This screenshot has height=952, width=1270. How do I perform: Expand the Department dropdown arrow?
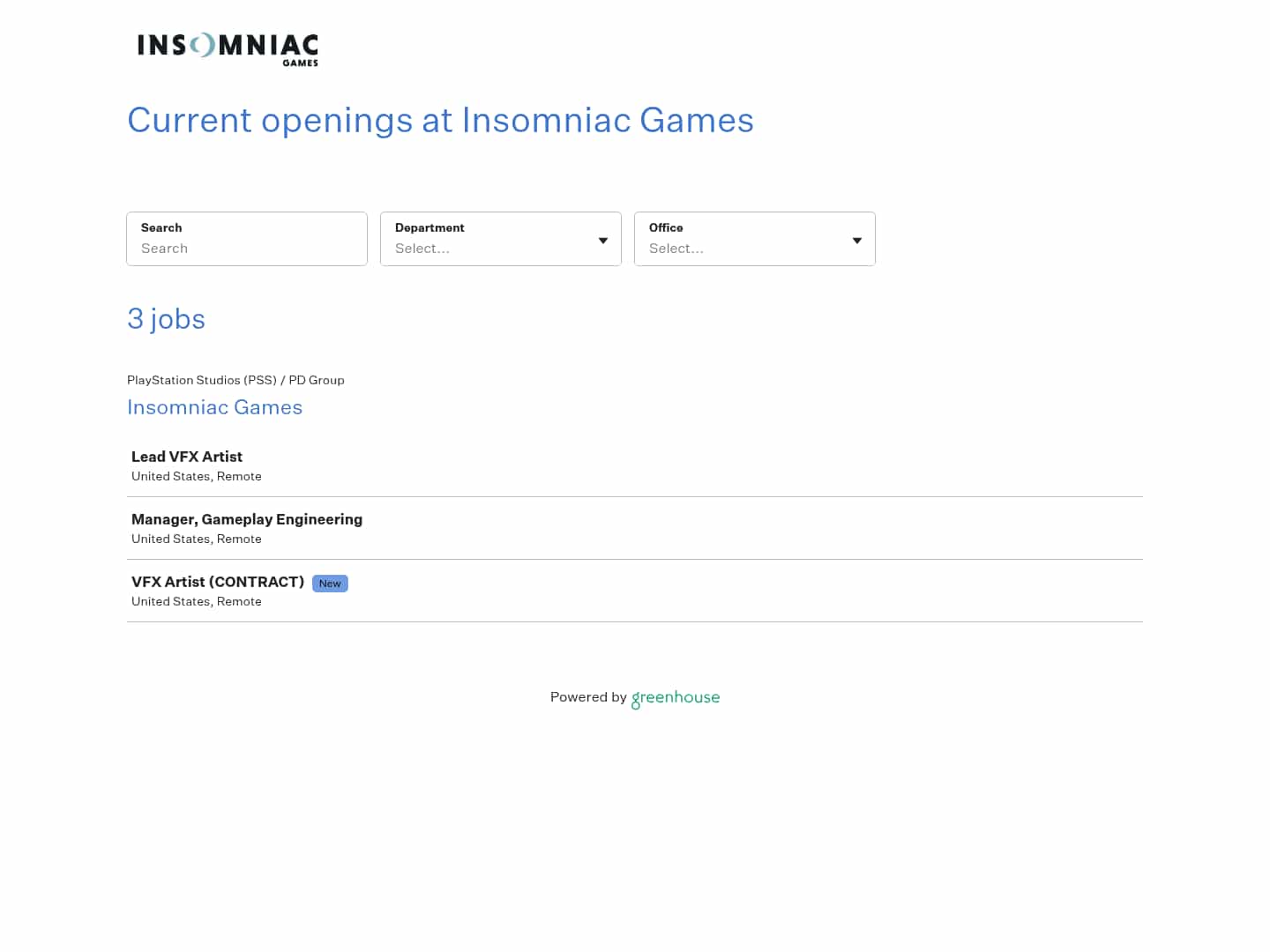pyautogui.click(x=603, y=241)
